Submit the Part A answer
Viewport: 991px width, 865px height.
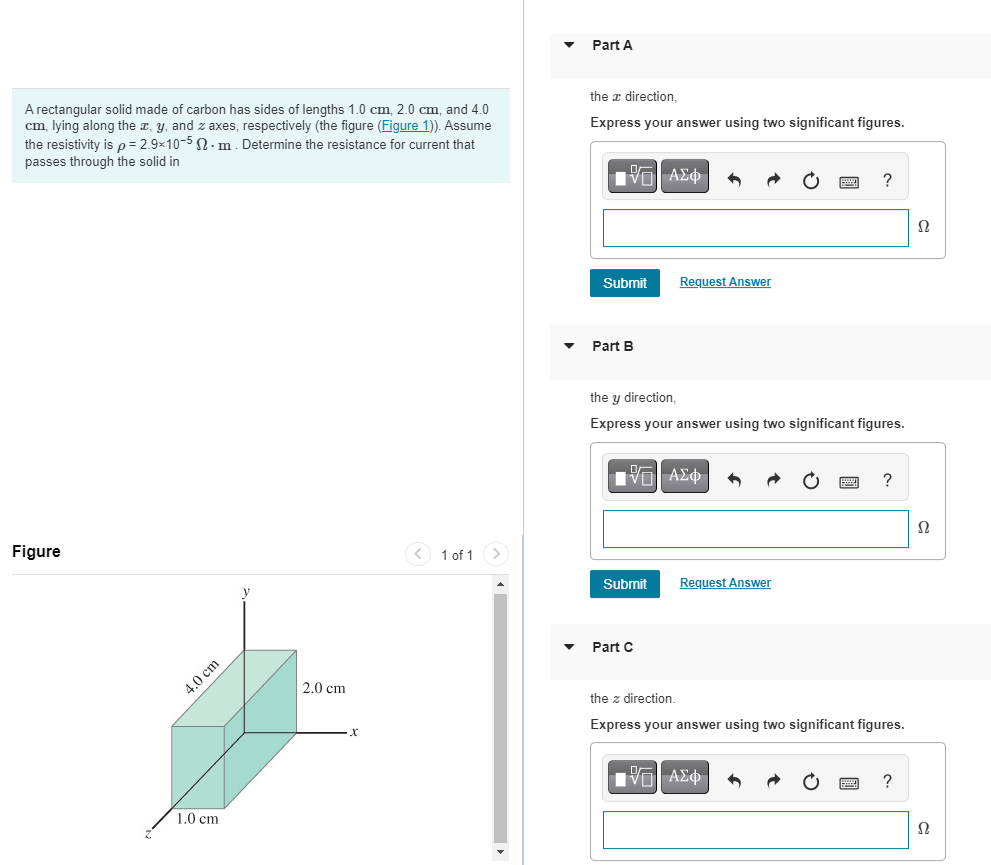pos(624,283)
